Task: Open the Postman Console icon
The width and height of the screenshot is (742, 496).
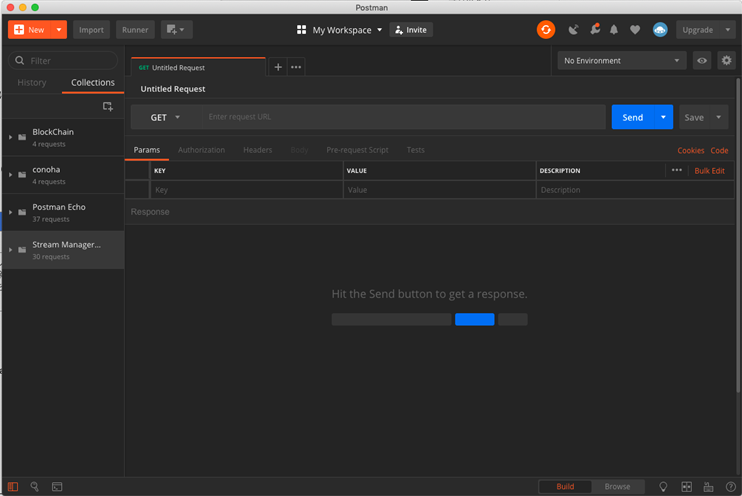Action: (x=57, y=487)
